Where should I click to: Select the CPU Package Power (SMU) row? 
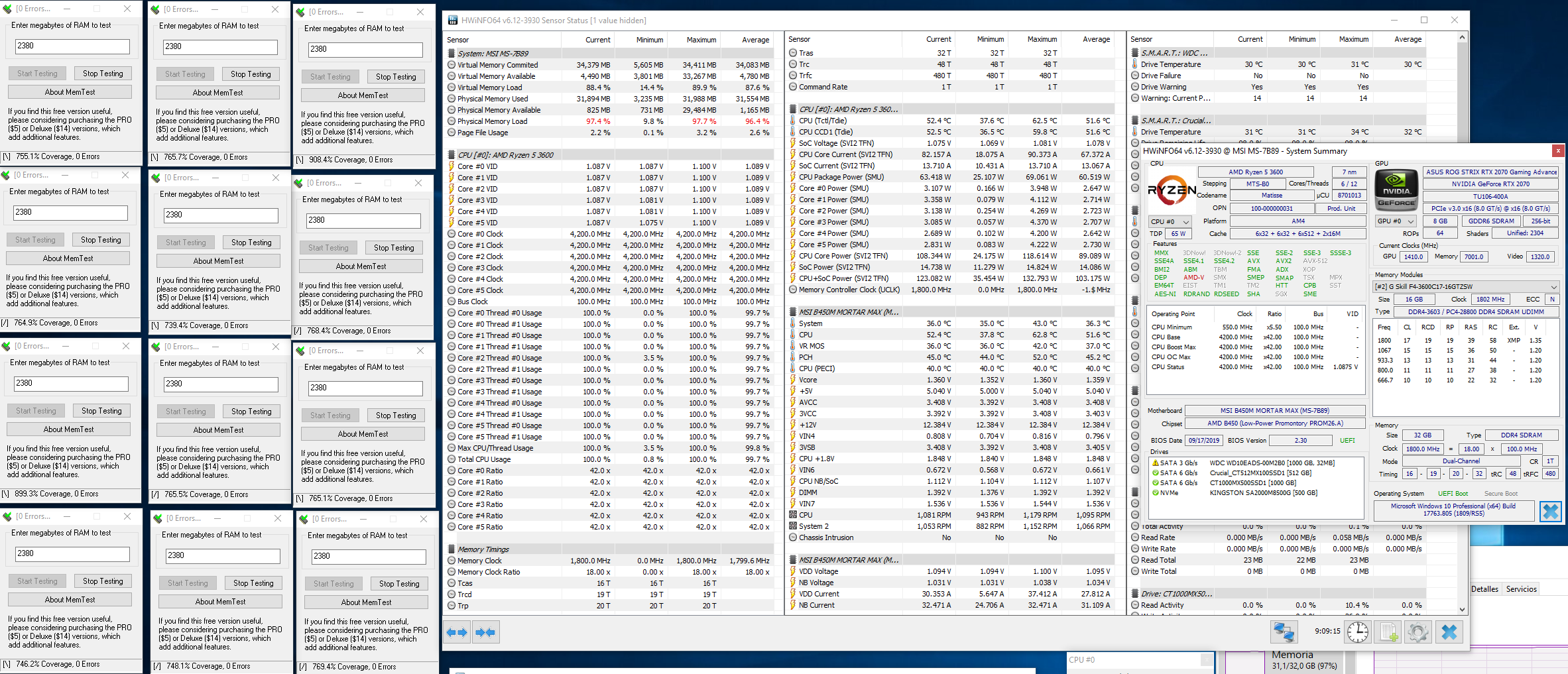click(951, 177)
